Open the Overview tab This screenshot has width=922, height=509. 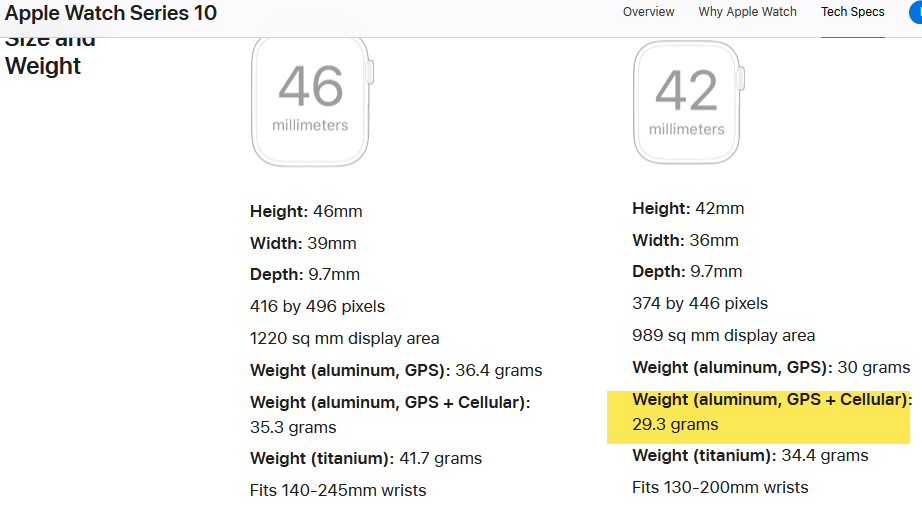pyautogui.click(x=648, y=12)
